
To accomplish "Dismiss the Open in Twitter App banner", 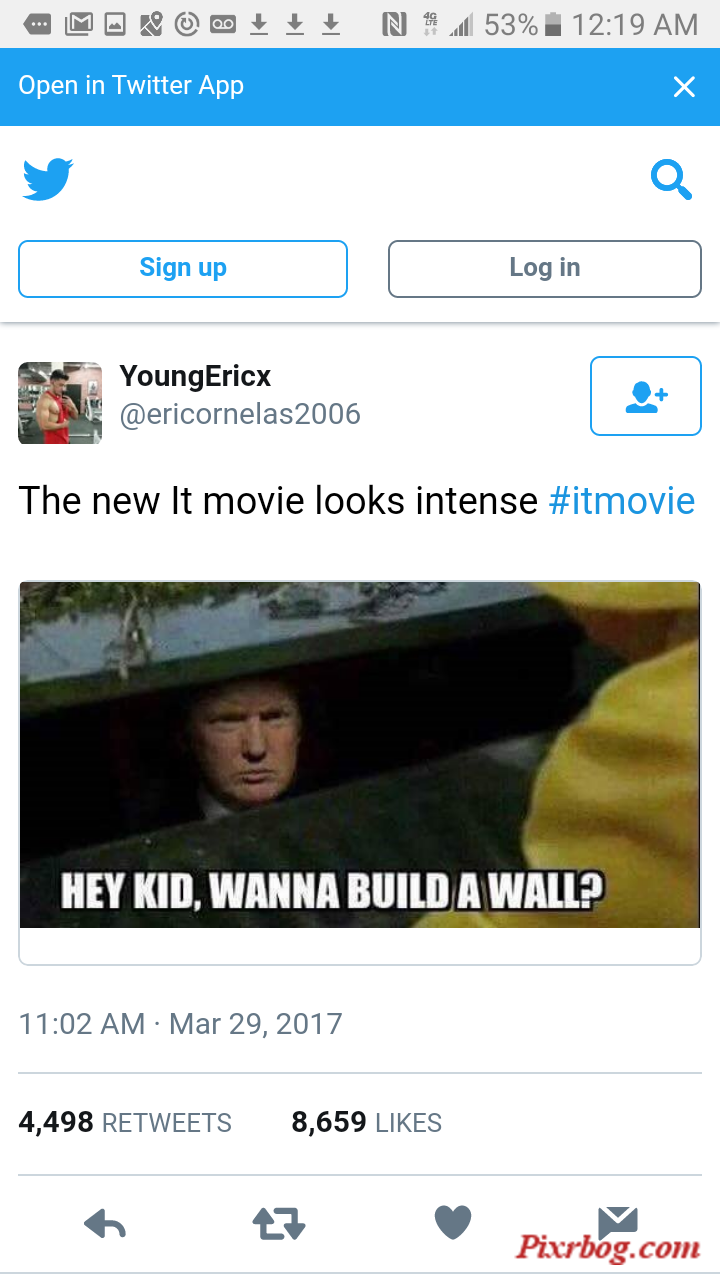I will pyautogui.click(x=684, y=87).
